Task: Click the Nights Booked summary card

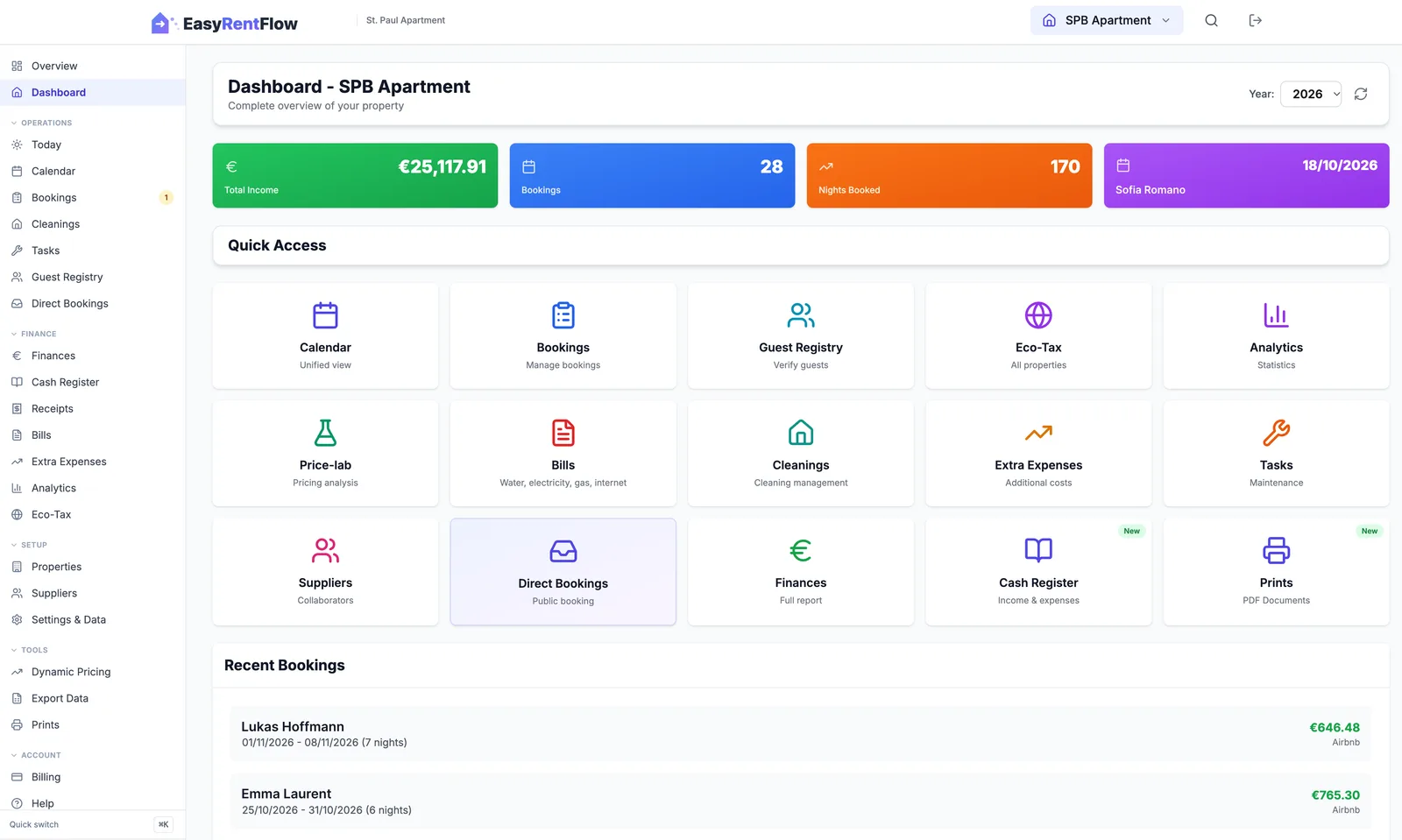Action: (949, 175)
